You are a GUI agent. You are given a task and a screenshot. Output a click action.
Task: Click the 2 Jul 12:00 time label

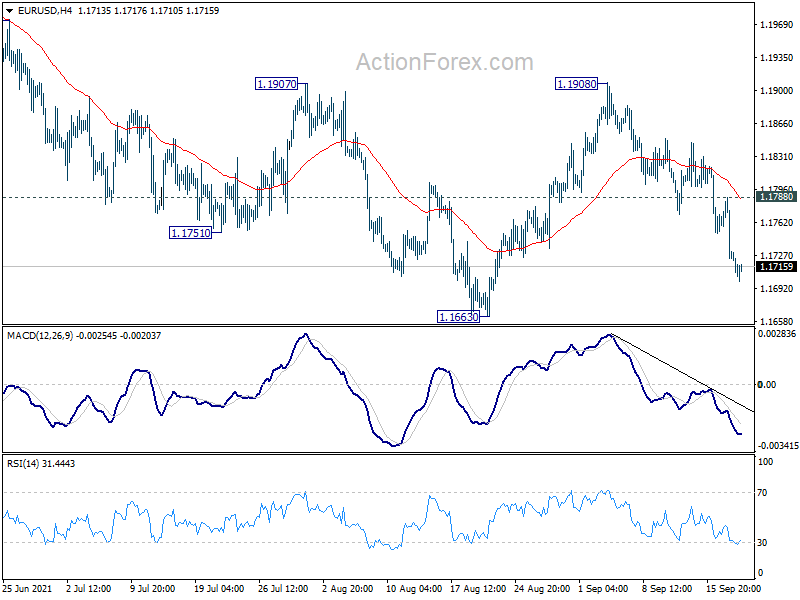click(89, 588)
